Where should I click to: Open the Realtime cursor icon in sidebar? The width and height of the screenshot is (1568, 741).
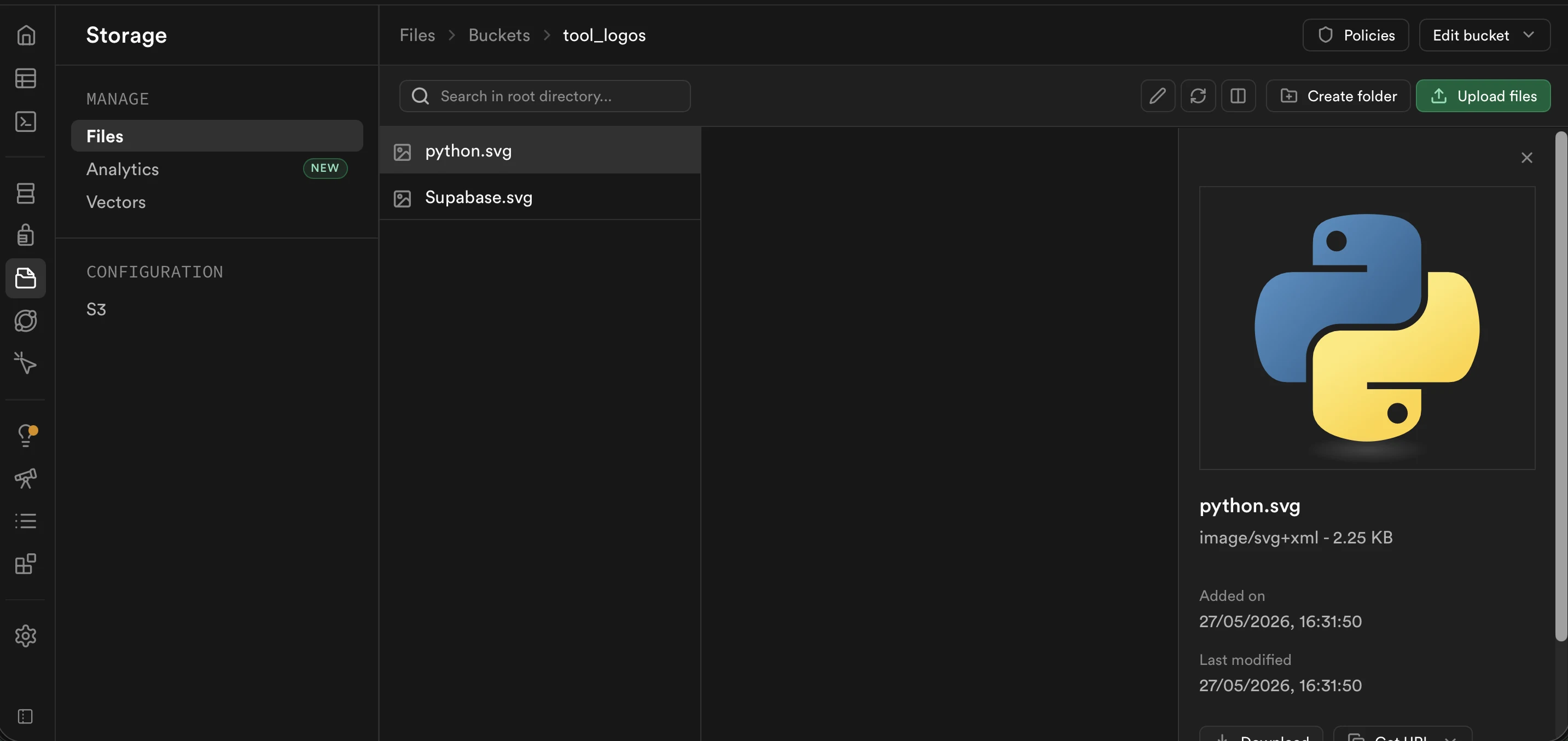26,363
